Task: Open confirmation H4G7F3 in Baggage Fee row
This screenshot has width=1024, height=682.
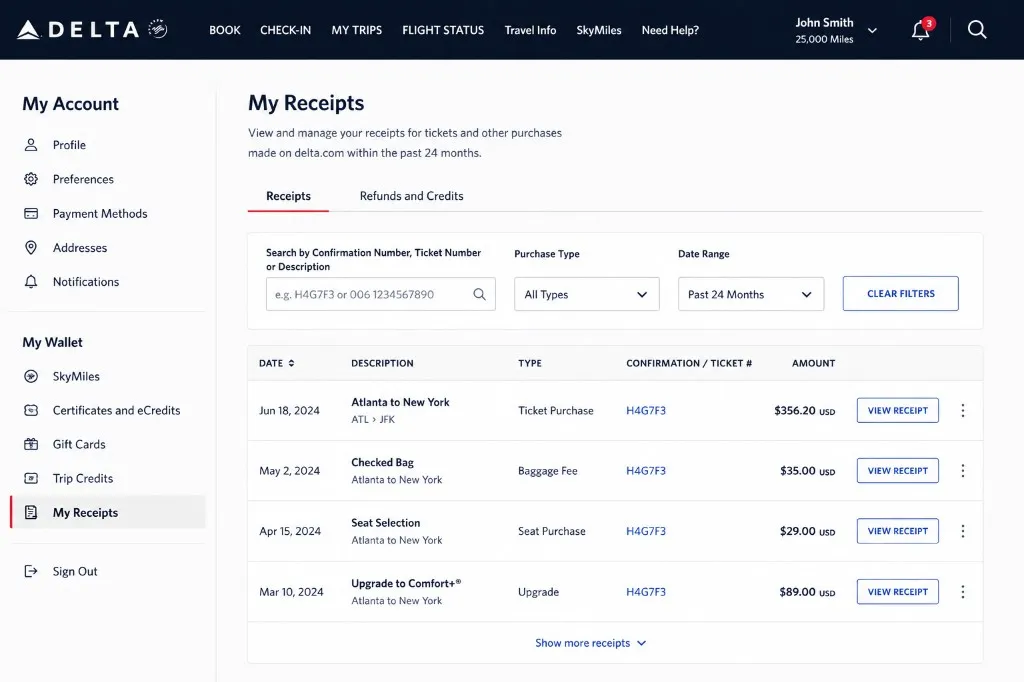Action: click(646, 470)
